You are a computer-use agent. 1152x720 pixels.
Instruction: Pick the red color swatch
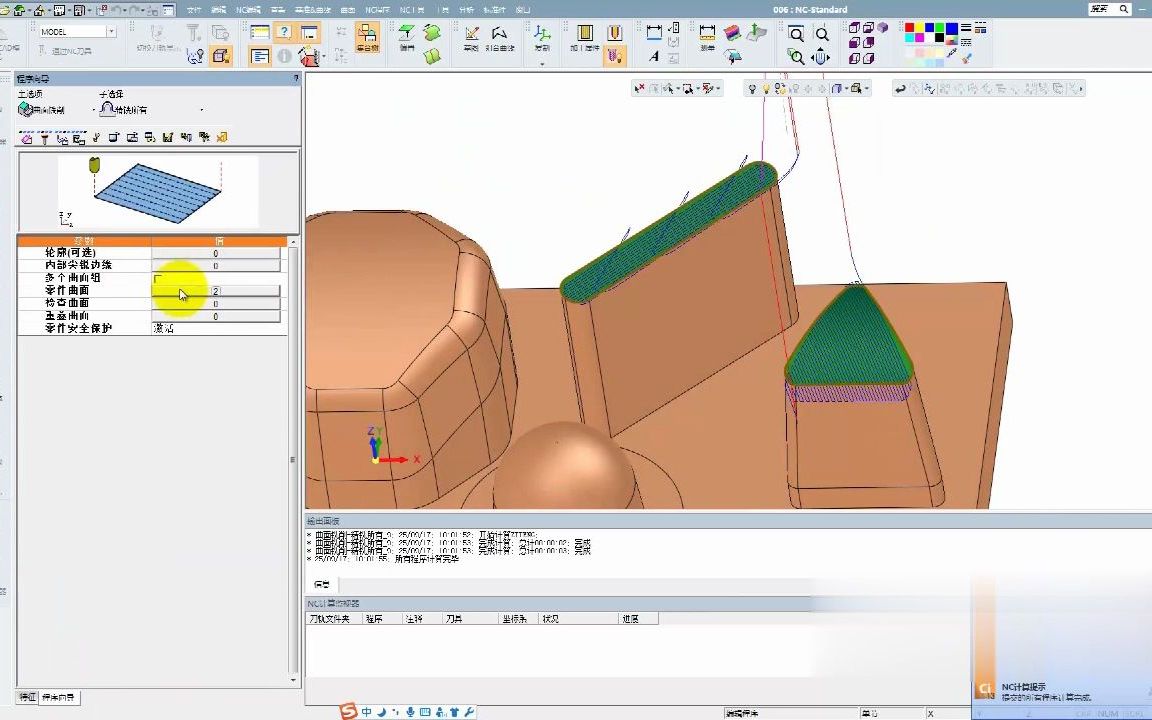(x=911, y=28)
